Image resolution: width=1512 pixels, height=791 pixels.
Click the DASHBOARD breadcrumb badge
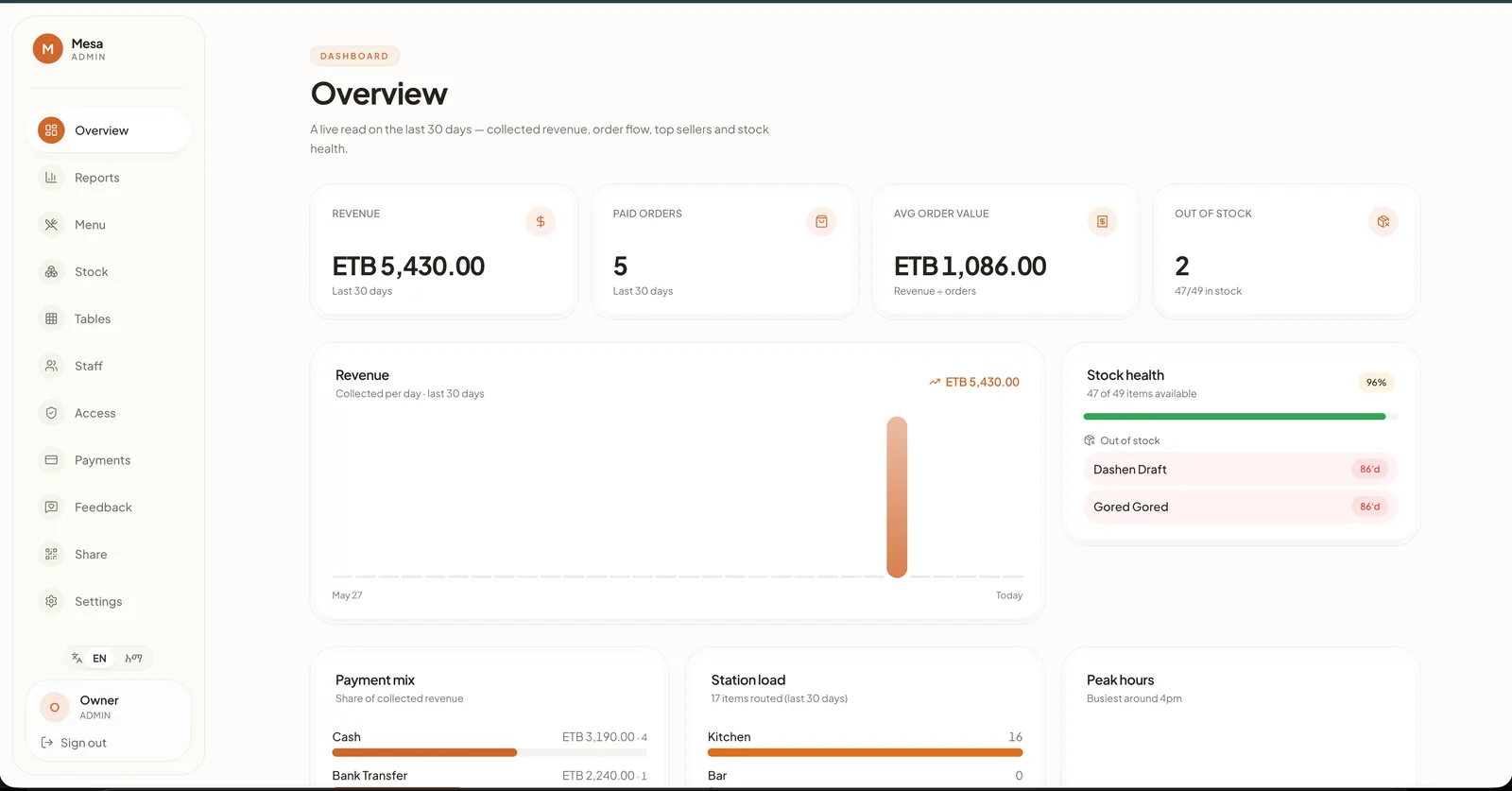click(x=354, y=57)
